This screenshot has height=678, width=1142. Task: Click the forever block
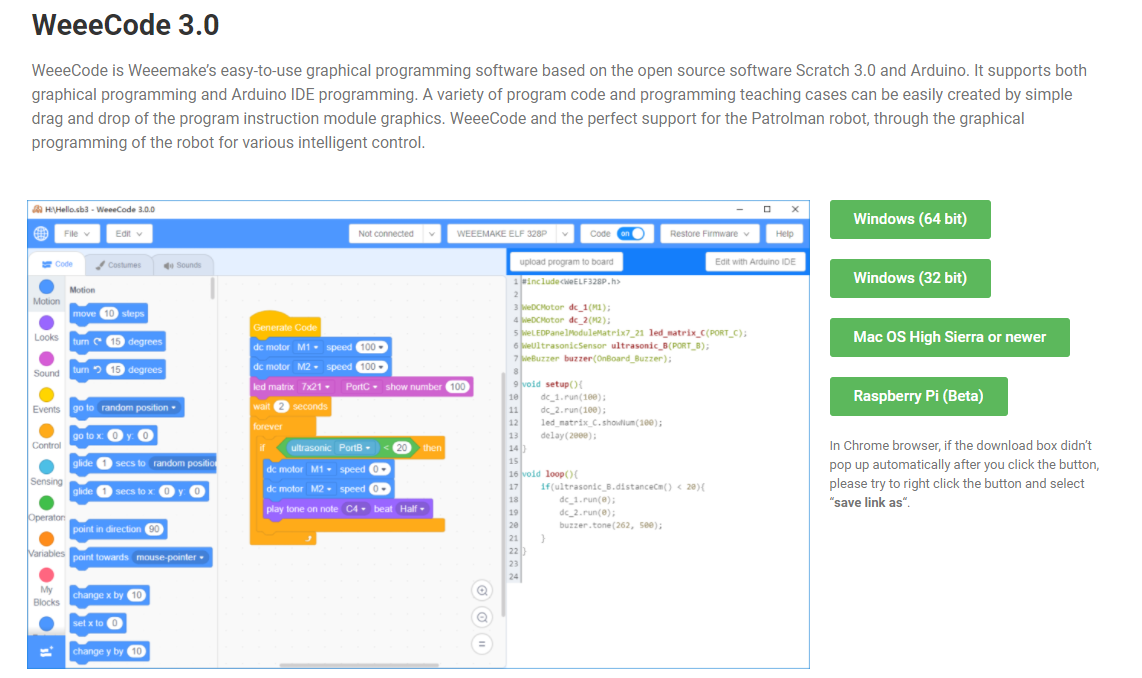point(268,426)
